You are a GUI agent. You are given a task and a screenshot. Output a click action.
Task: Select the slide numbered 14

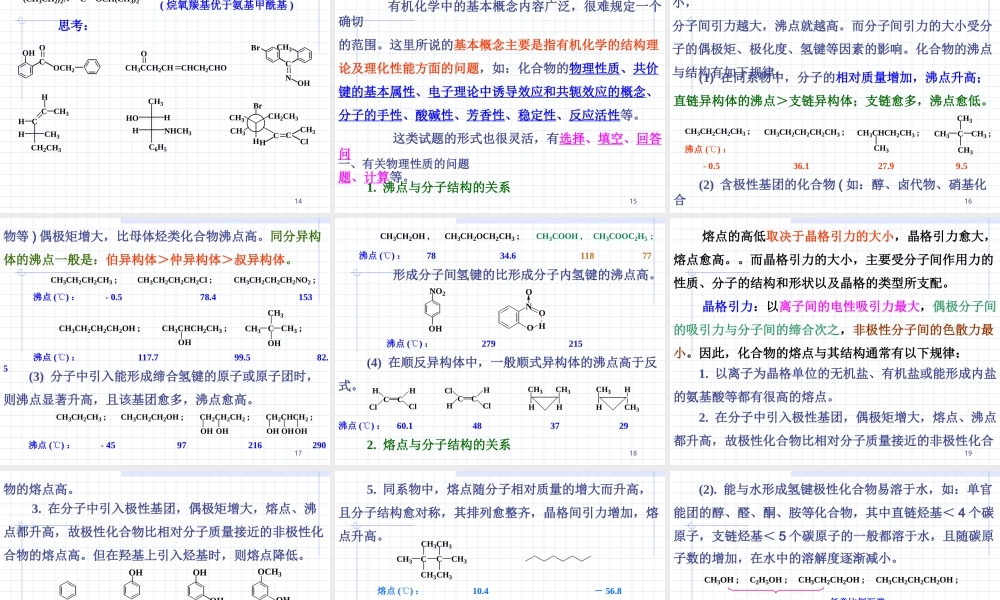297,200
